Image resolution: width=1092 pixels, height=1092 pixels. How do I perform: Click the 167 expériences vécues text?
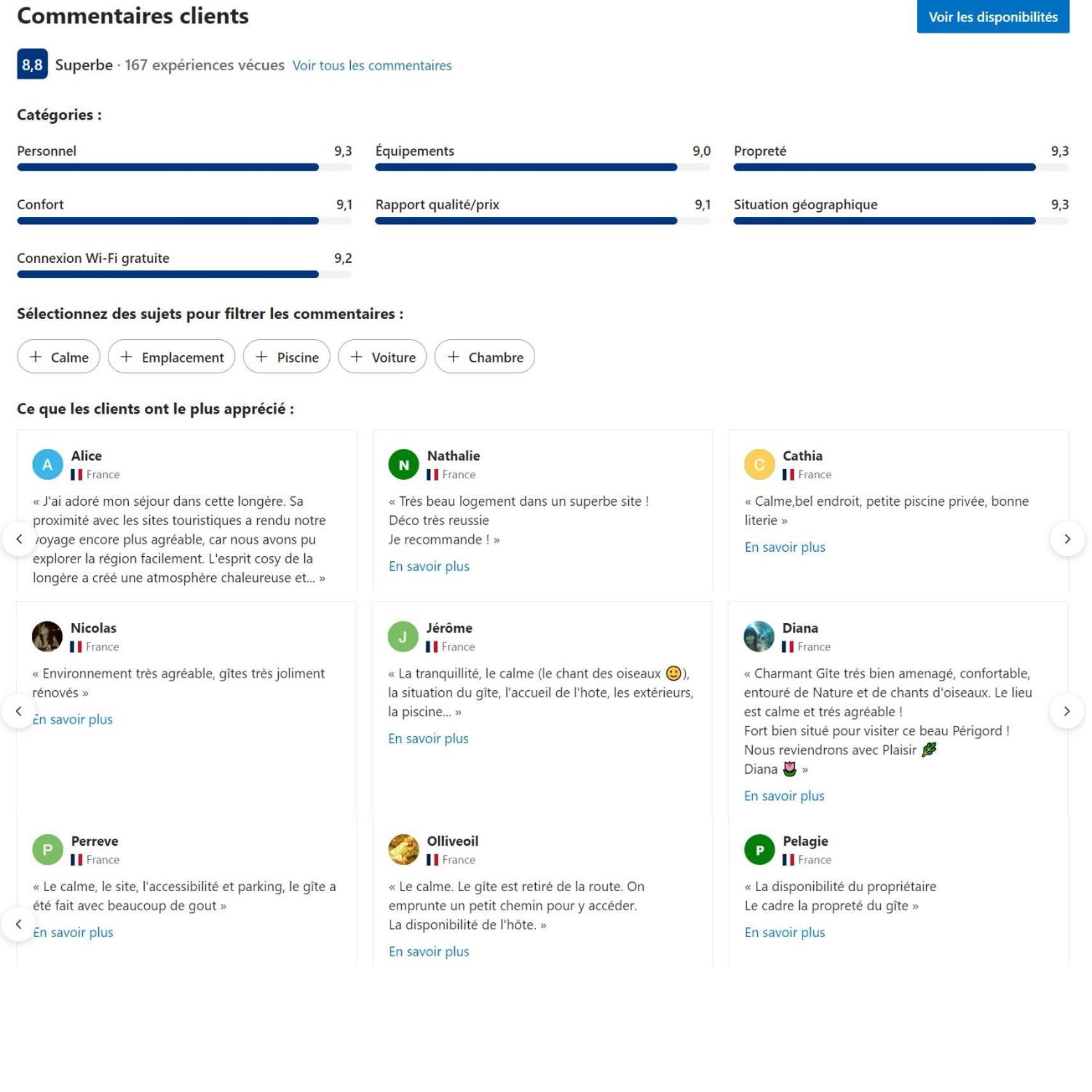[x=204, y=65]
